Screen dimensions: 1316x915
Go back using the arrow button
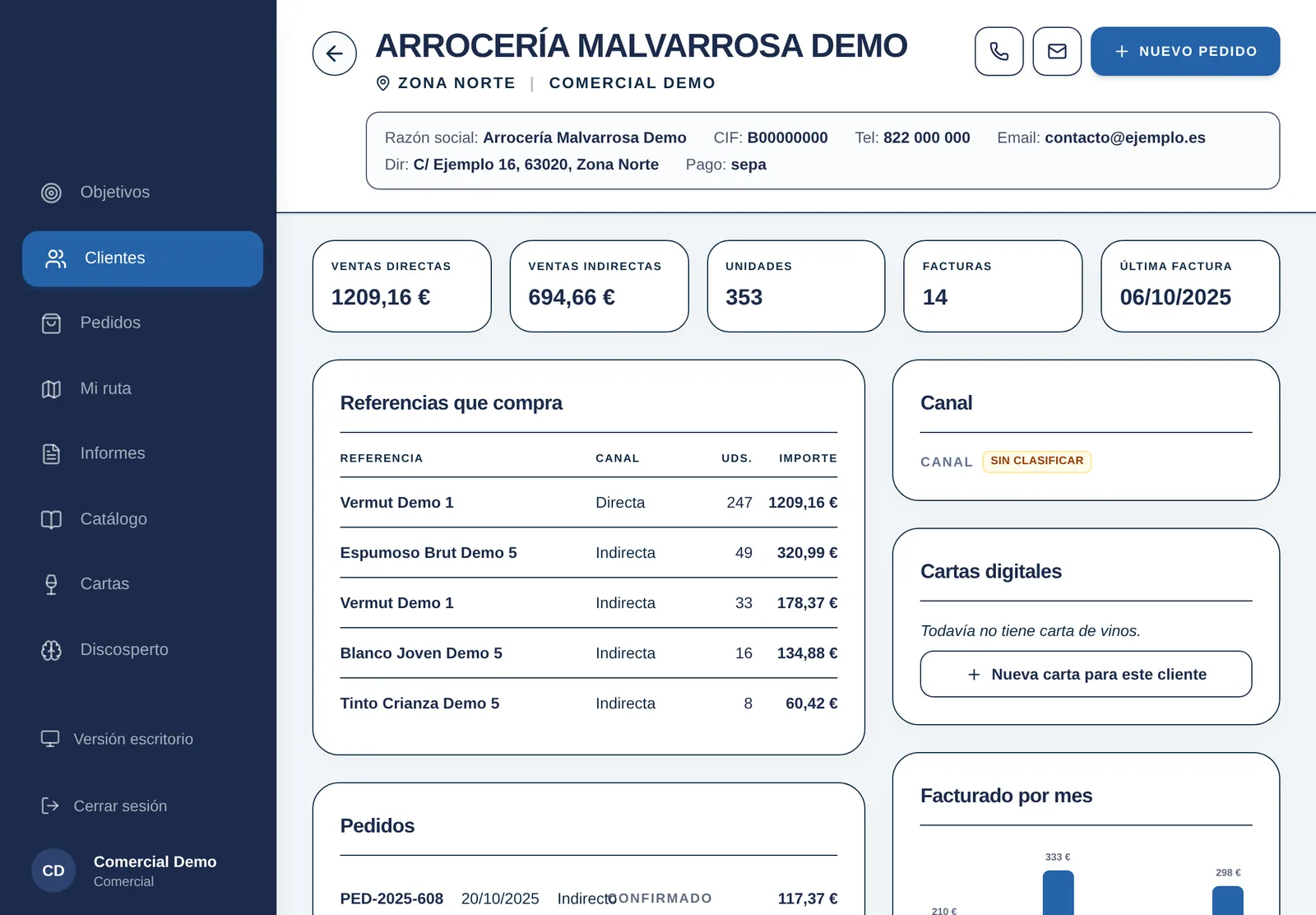coord(334,53)
